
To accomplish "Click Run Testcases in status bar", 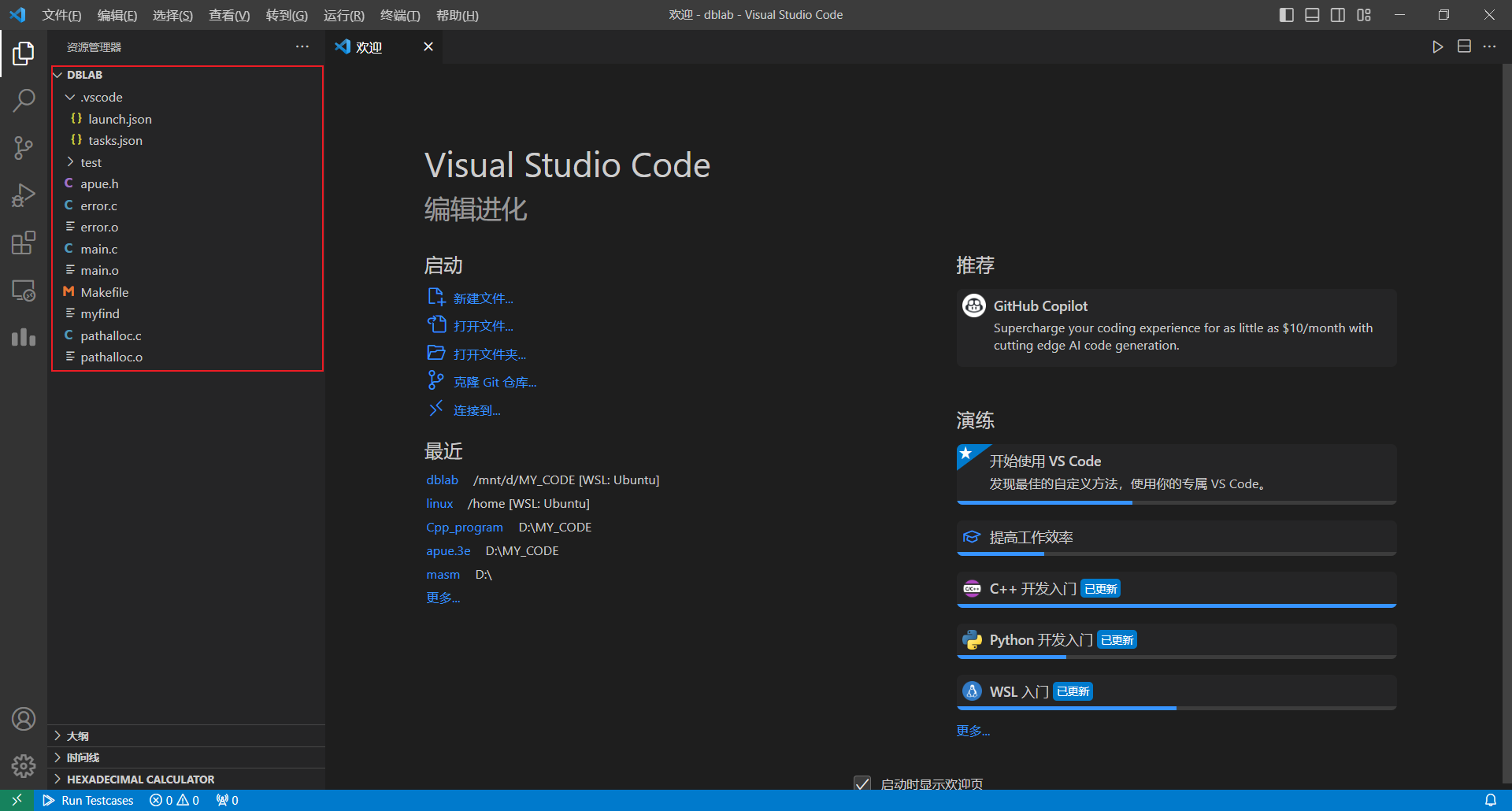I will pyautogui.click(x=88, y=800).
